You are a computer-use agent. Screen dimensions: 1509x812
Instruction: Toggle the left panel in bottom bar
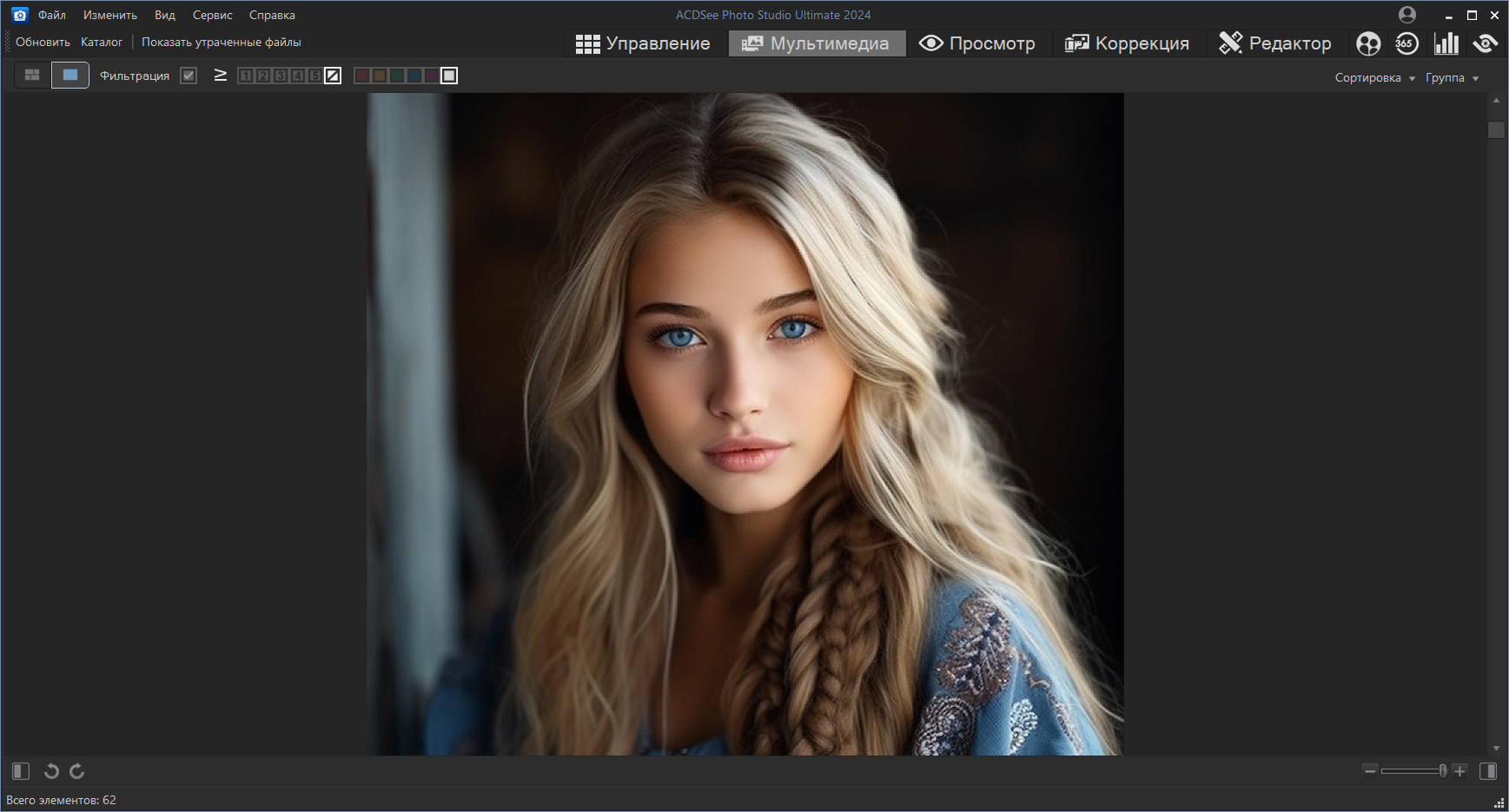click(x=21, y=771)
